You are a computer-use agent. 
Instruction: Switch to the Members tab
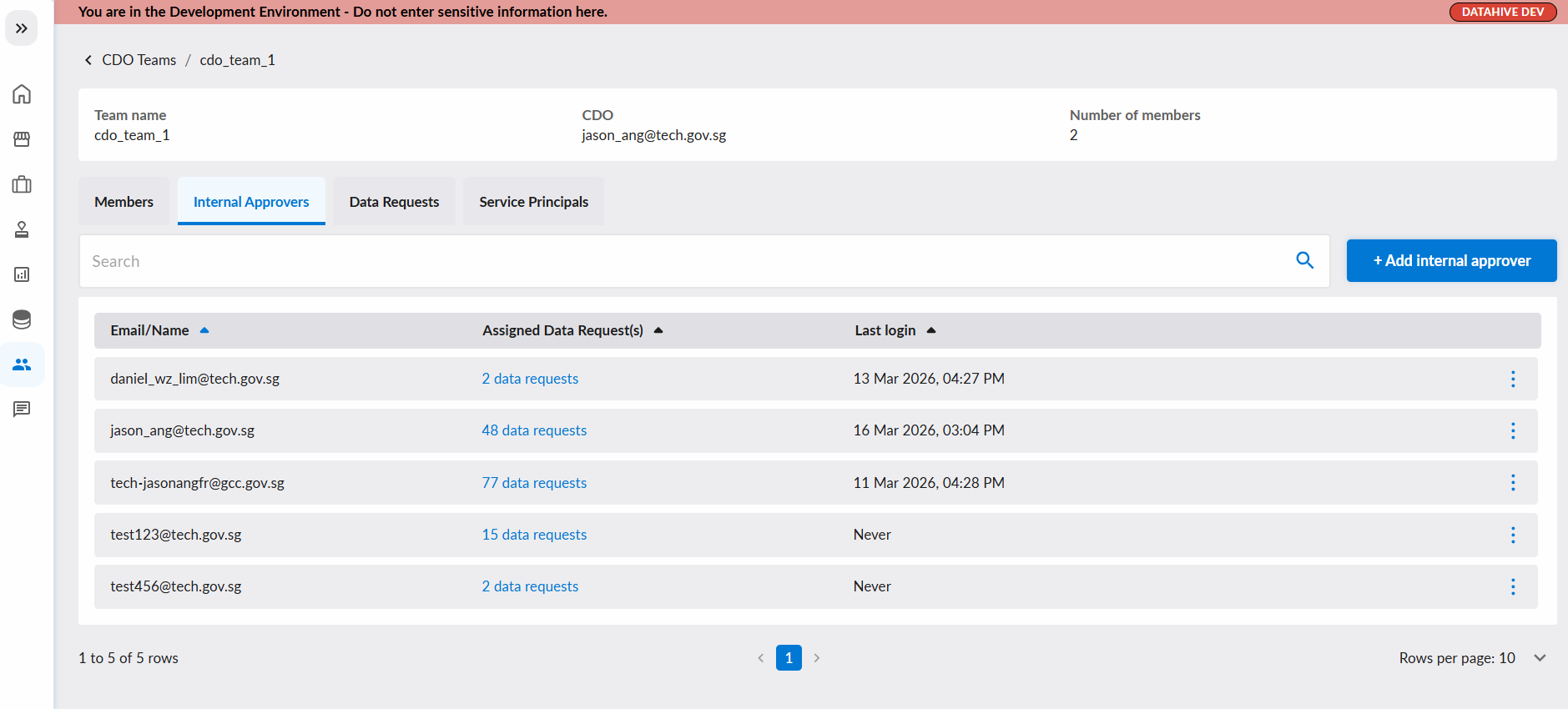(x=124, y=202)
